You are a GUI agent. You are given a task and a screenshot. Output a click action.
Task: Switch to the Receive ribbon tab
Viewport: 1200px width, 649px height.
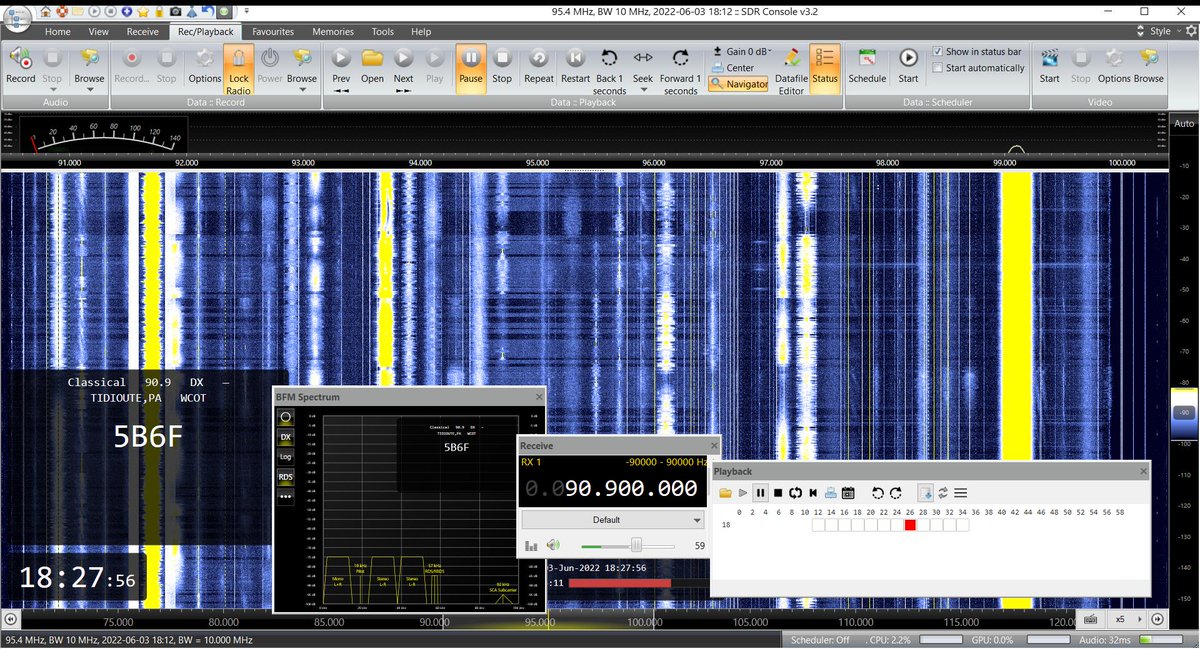[142, 32]
